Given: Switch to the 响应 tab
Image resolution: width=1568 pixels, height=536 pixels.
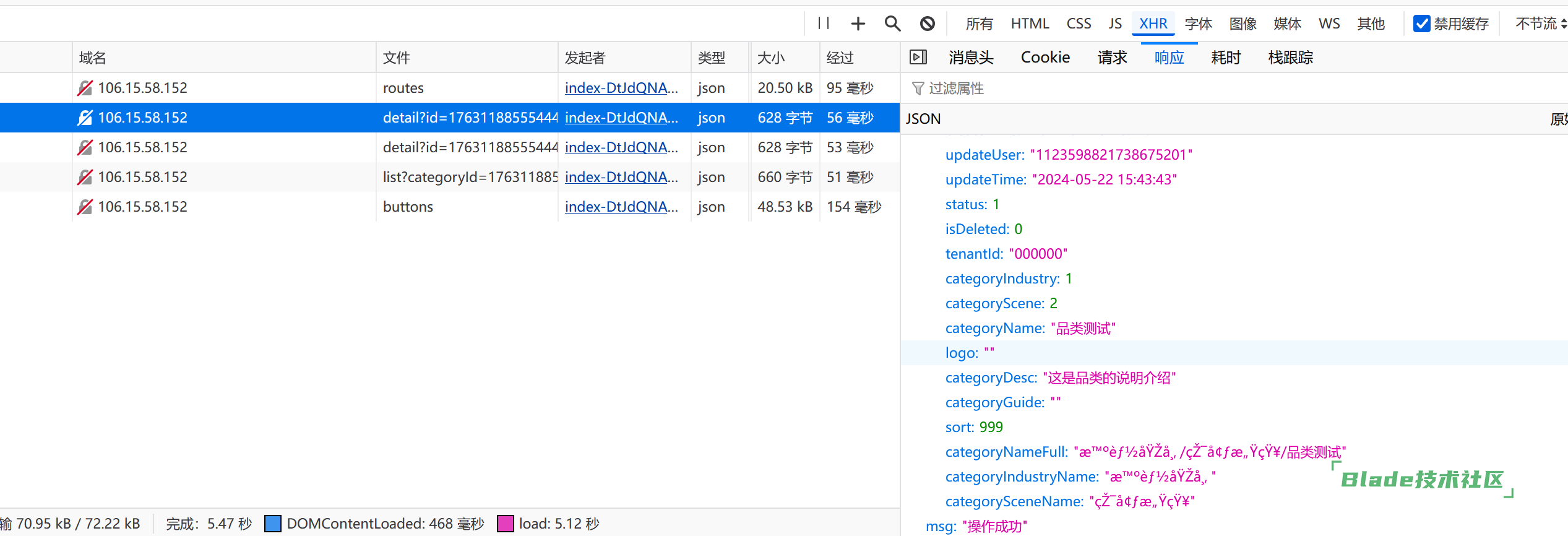Looking at the screenshot, I should 1169,58.
